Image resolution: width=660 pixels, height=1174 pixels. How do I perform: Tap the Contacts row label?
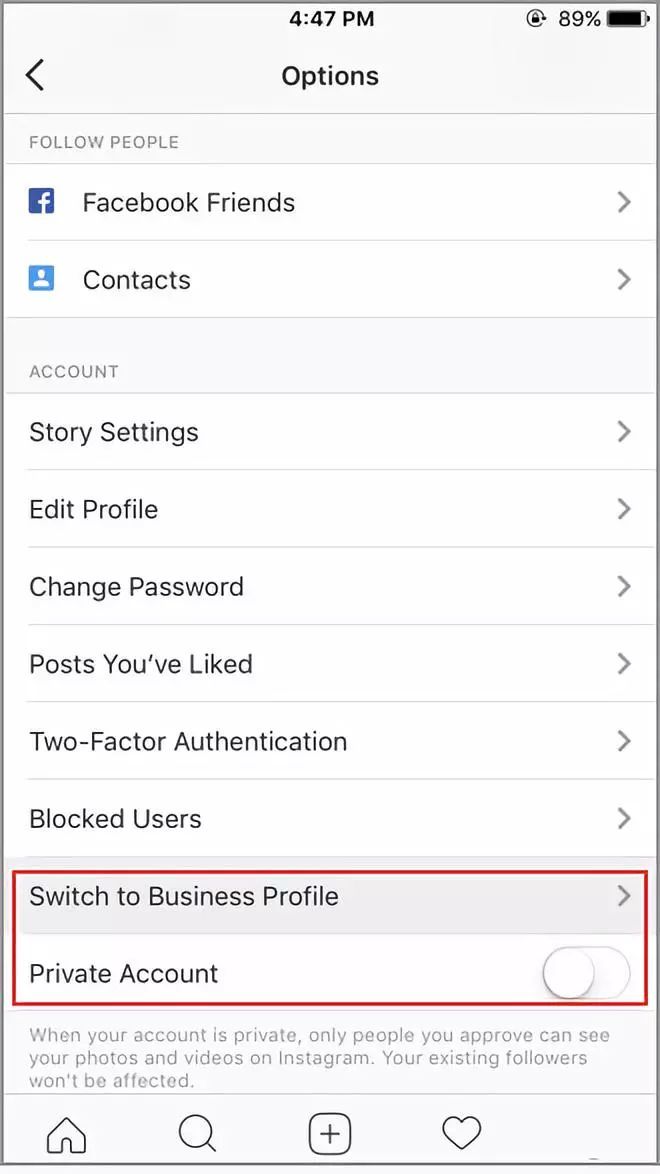pyautogui.click(x=136, y=279)
